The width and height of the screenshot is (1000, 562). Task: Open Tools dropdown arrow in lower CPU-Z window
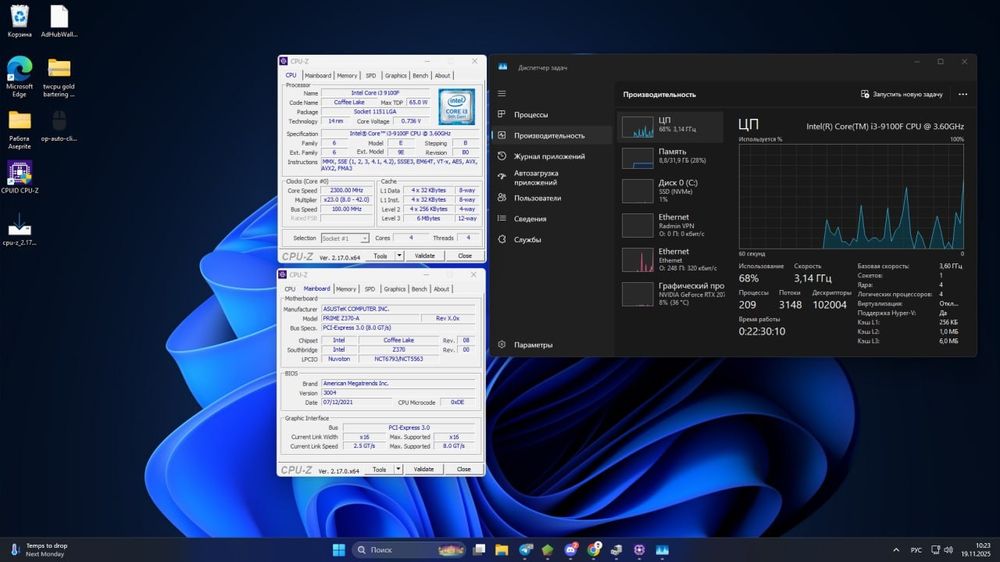click(x=398, y=469)
